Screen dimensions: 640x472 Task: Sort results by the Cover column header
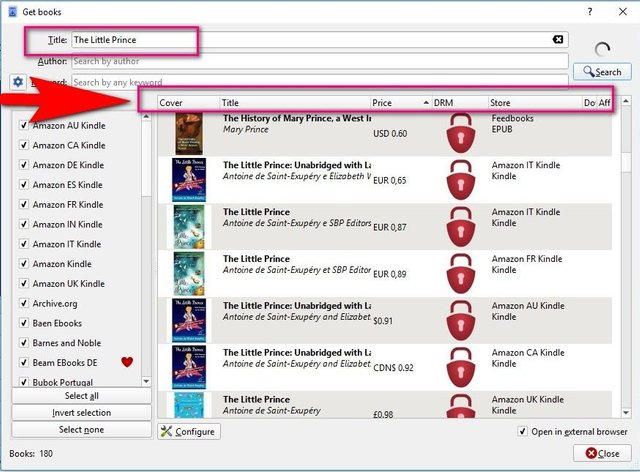(189, 102)
